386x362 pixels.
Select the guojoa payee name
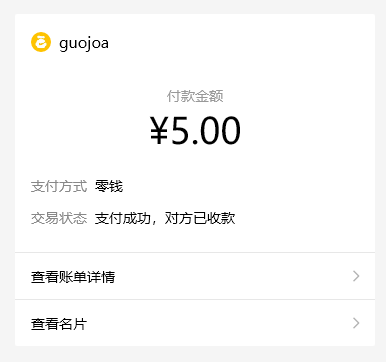click(84, 43)
